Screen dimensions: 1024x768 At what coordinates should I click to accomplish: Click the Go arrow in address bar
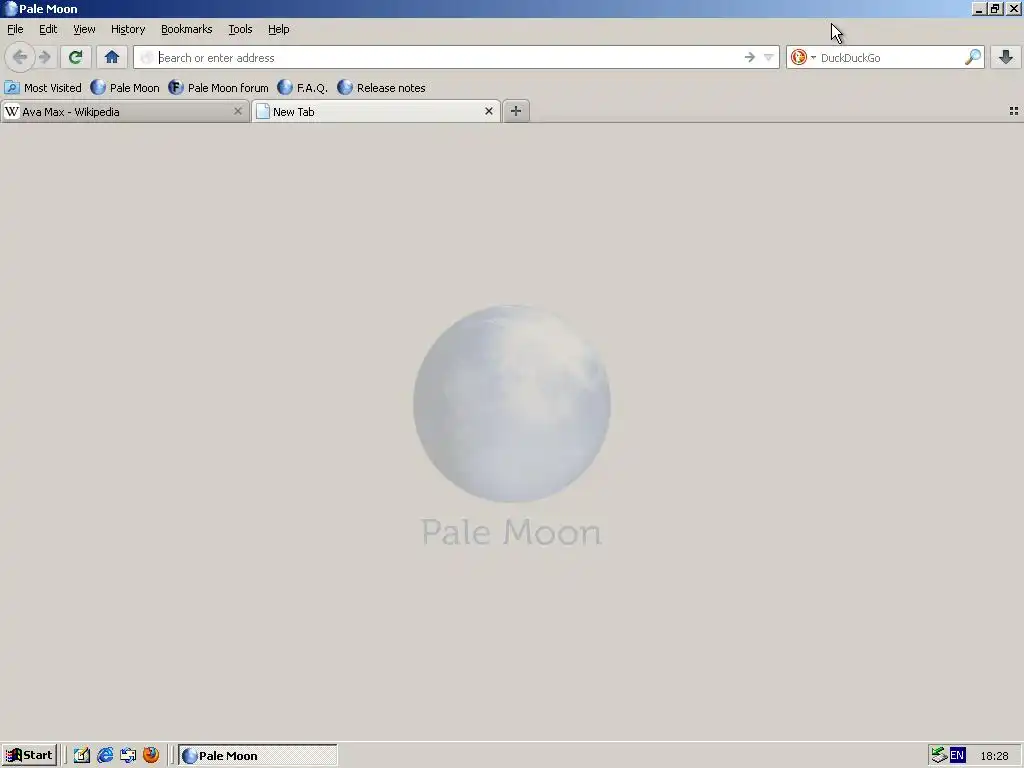pyautogui.click(x=750, y=57)
